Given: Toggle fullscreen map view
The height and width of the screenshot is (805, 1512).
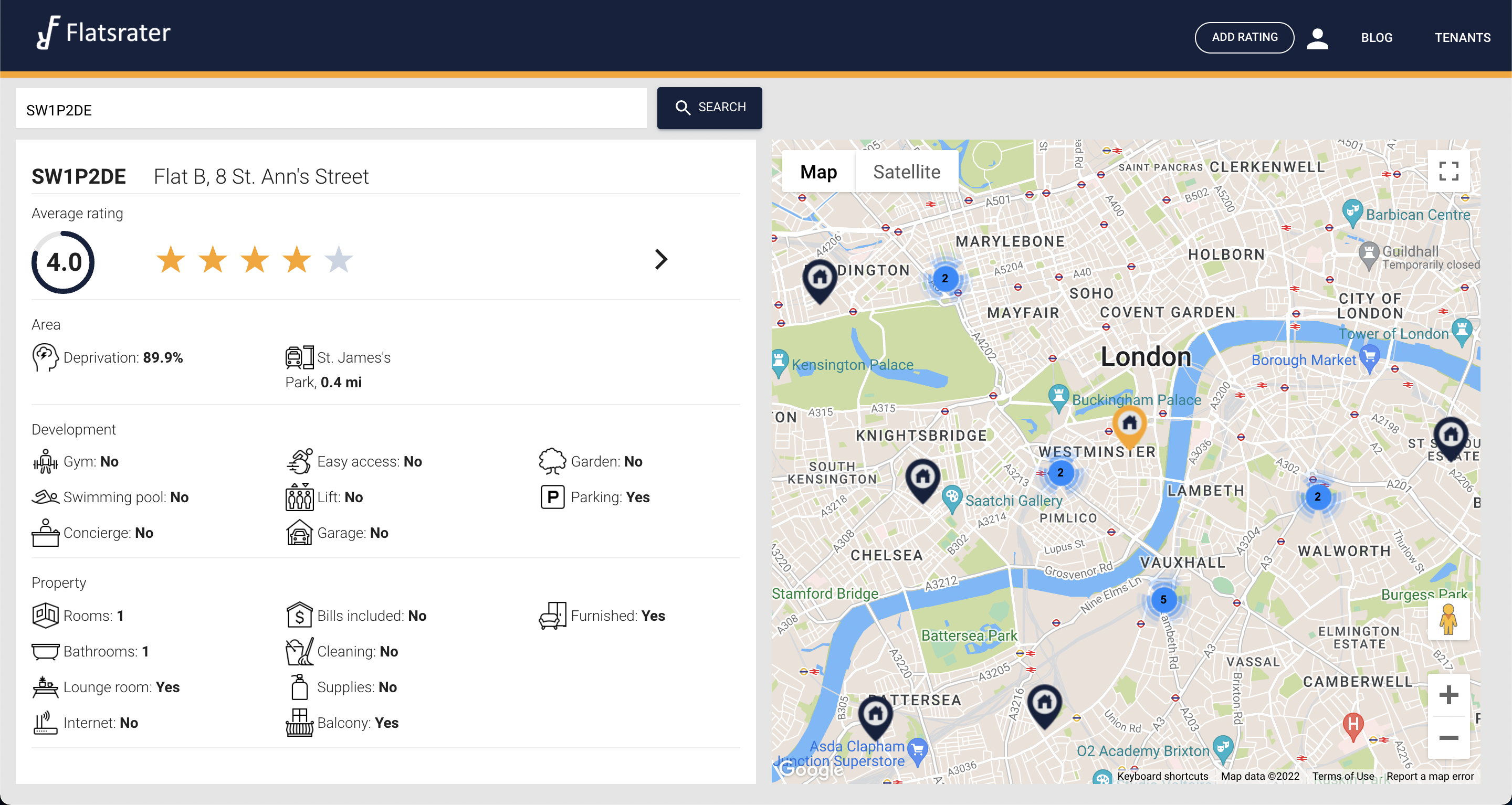Looking at the screenshot, I should 1448,171.
